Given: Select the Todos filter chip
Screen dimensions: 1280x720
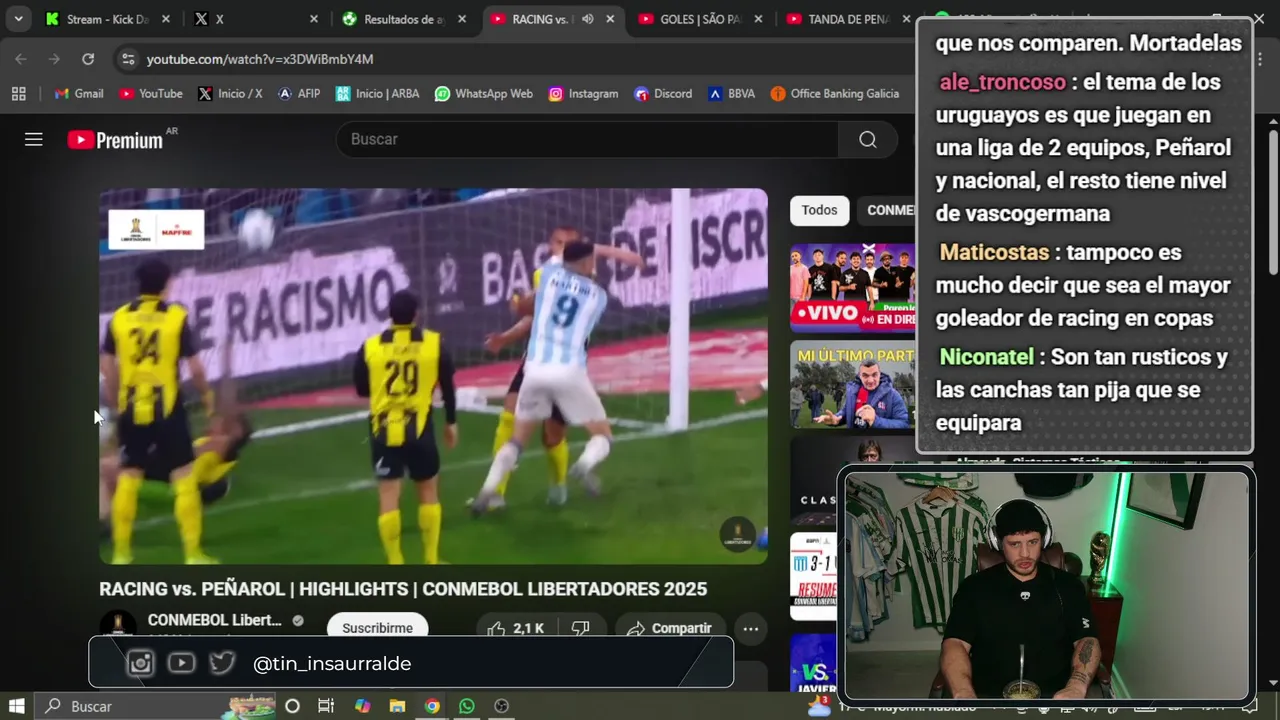Looking at the screenshot, I should [x=819, y=210].
